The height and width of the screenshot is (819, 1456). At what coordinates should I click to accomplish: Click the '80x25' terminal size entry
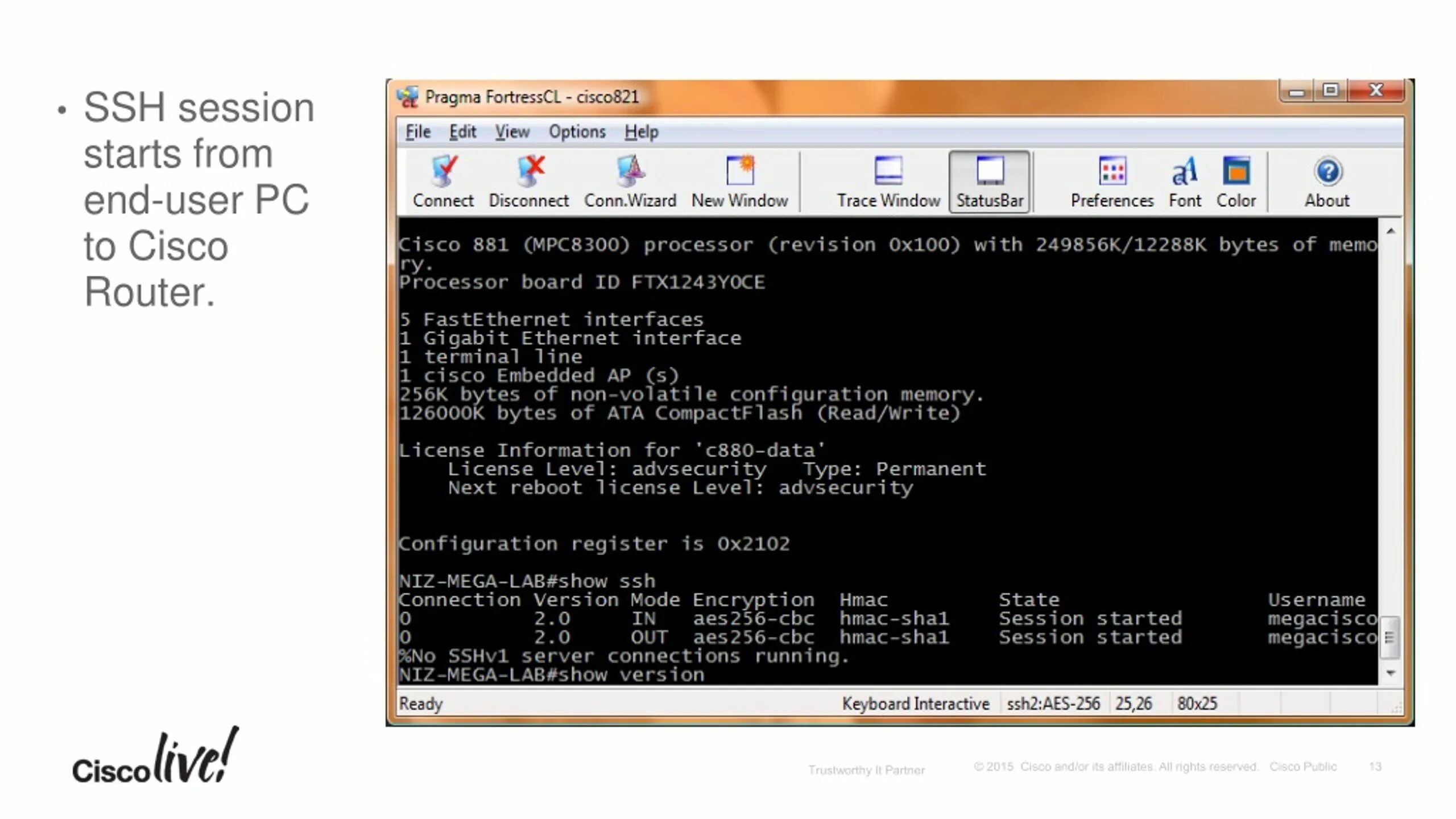point(1197,704)
